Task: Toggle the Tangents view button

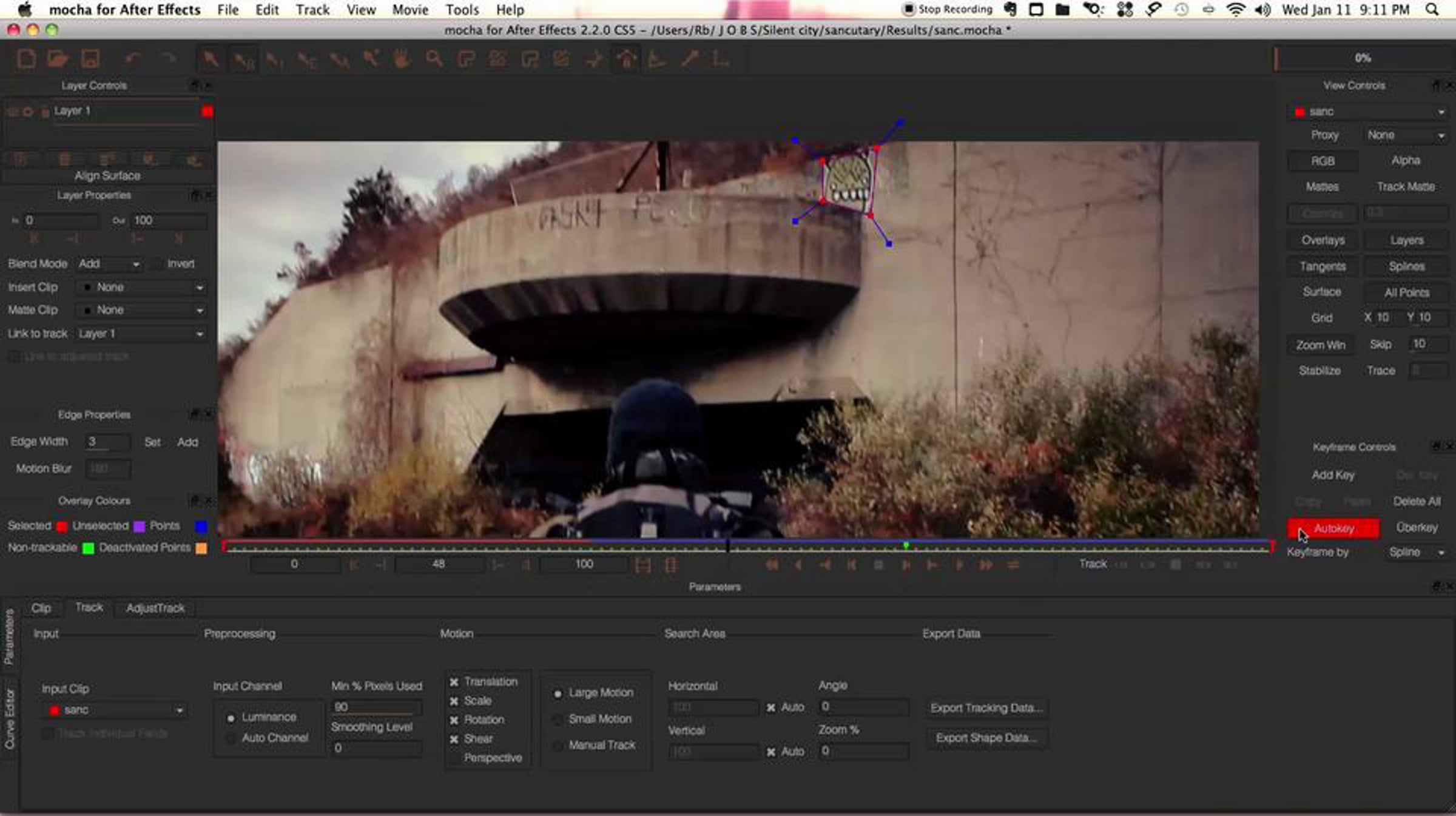Action: click(x=1323, y=266)
